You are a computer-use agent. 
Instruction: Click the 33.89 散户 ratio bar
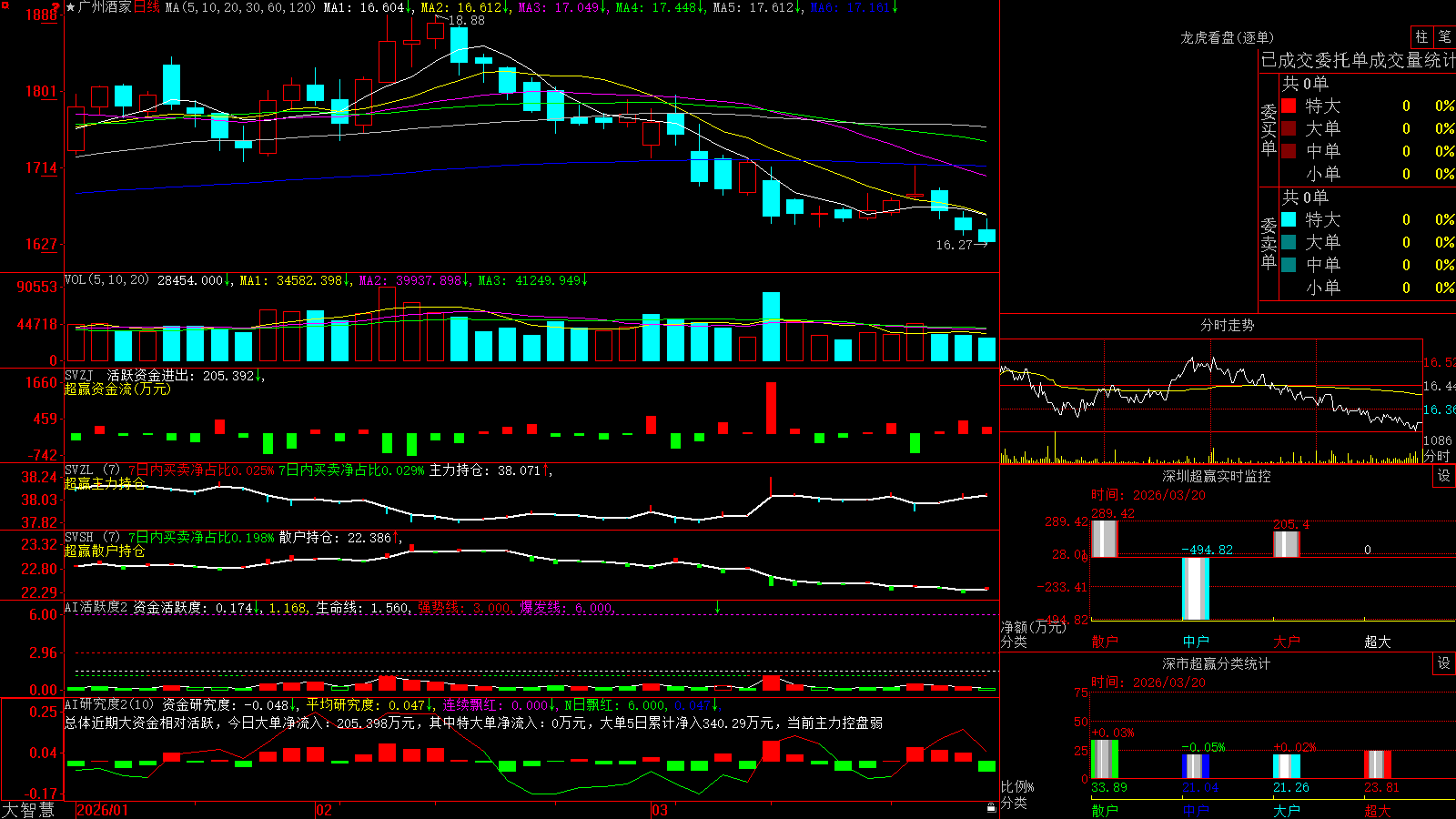point(1105,759)
